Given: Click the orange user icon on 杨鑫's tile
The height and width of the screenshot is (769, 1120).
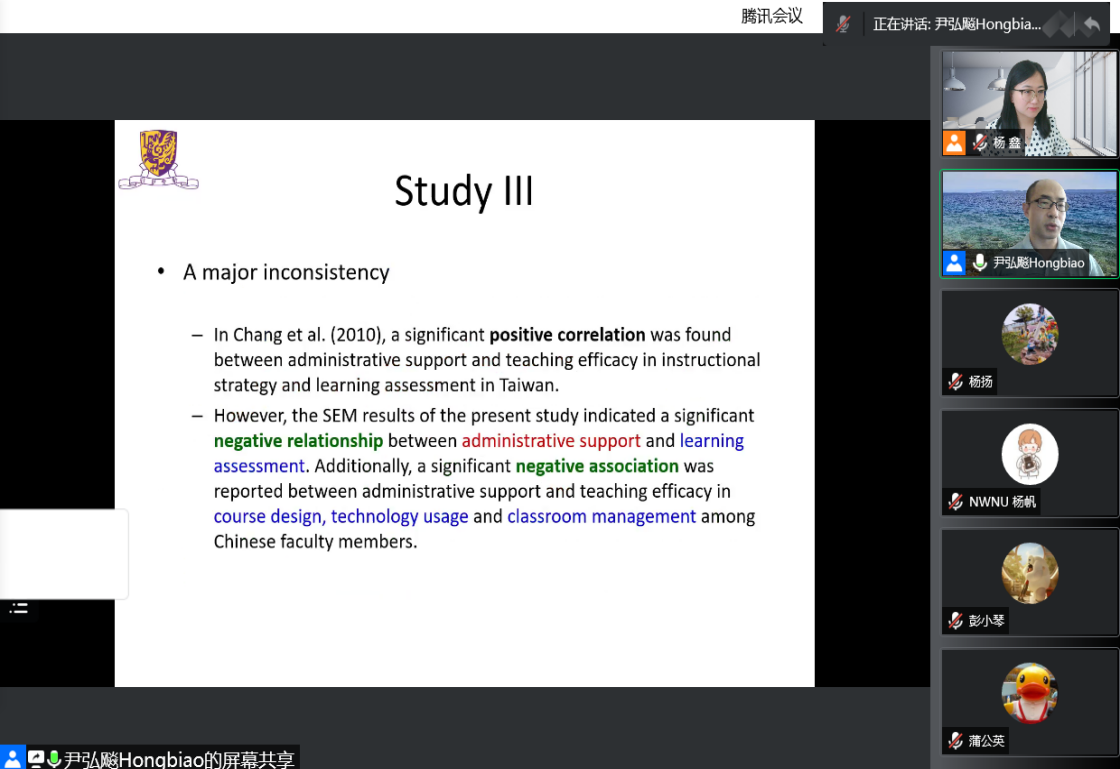Looking at the screenshot, I should (954, 143).
